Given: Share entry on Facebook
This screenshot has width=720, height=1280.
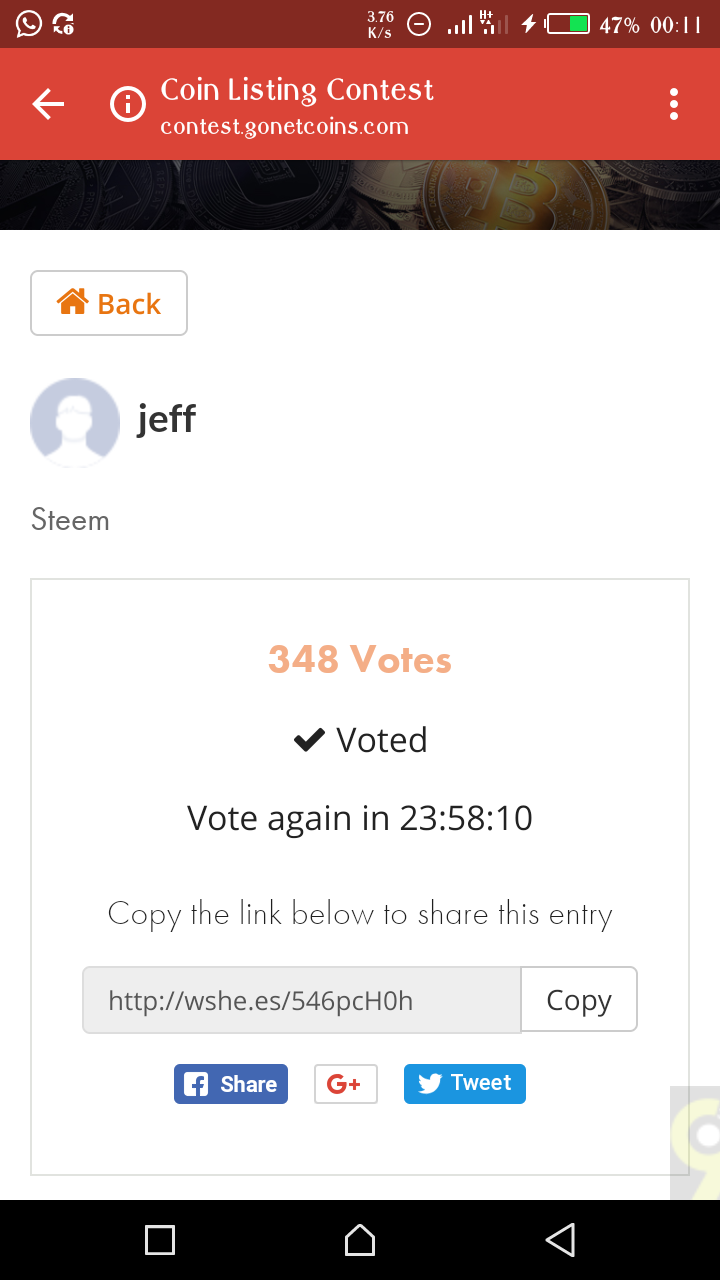Looking at the screenshot, I should point(231,1084).
